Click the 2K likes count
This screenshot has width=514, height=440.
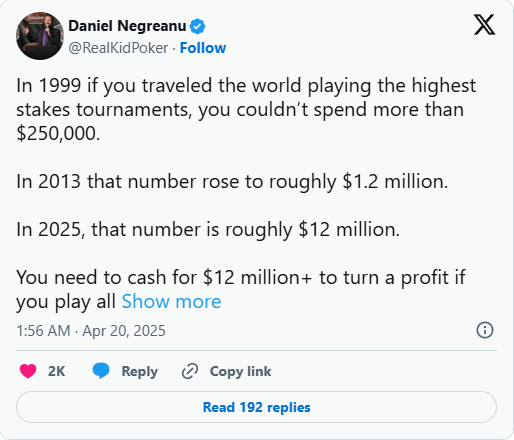[56, 371]
